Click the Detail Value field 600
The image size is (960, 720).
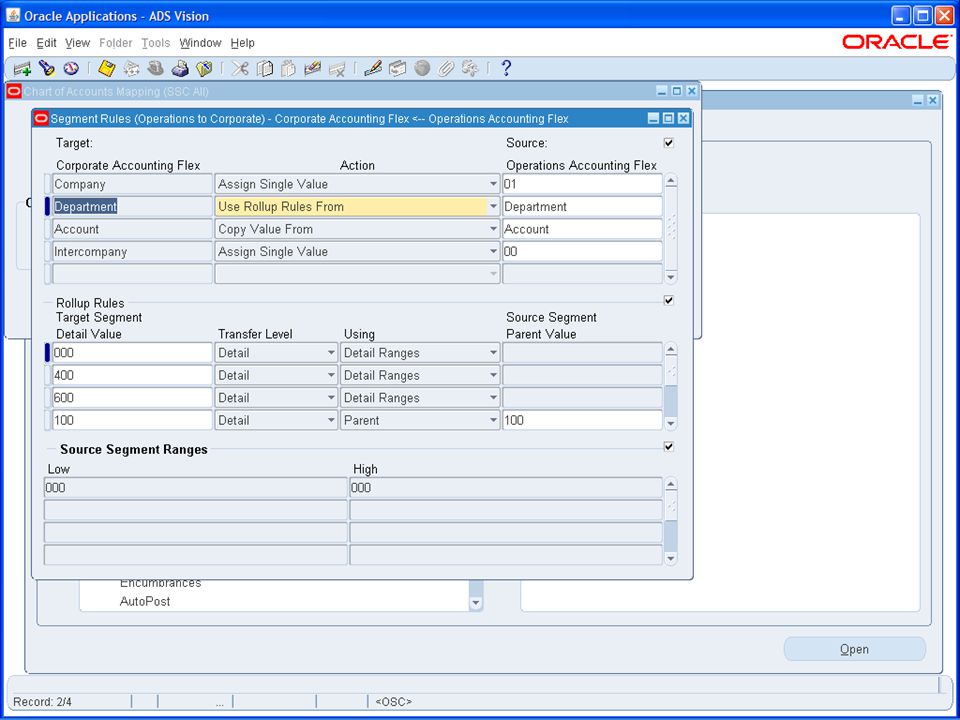click(x=132, y=398)
